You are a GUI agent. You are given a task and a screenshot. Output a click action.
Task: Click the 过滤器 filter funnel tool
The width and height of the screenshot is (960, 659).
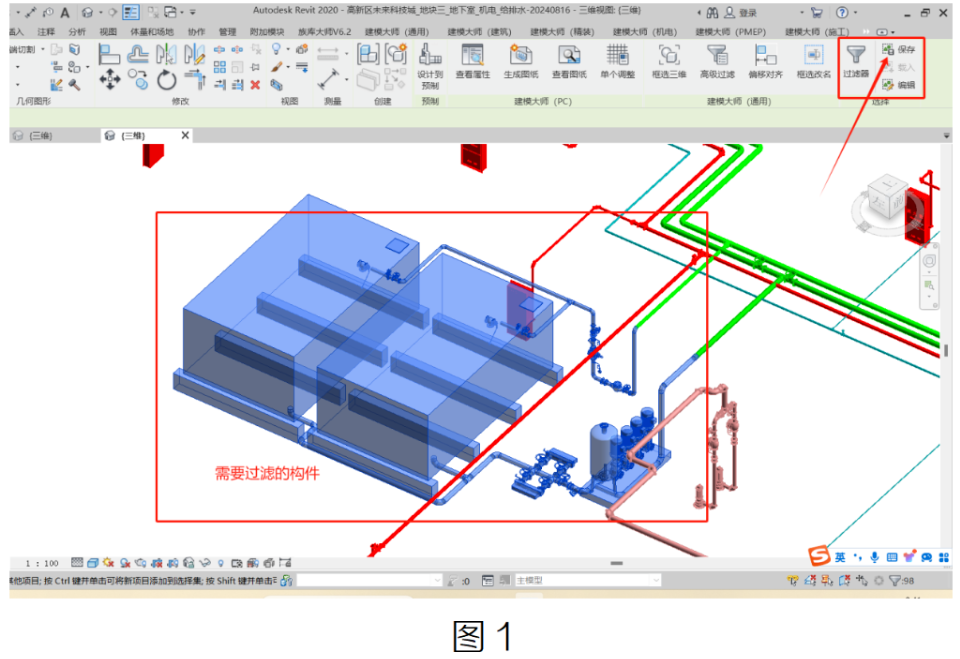(x=856, y=62)
